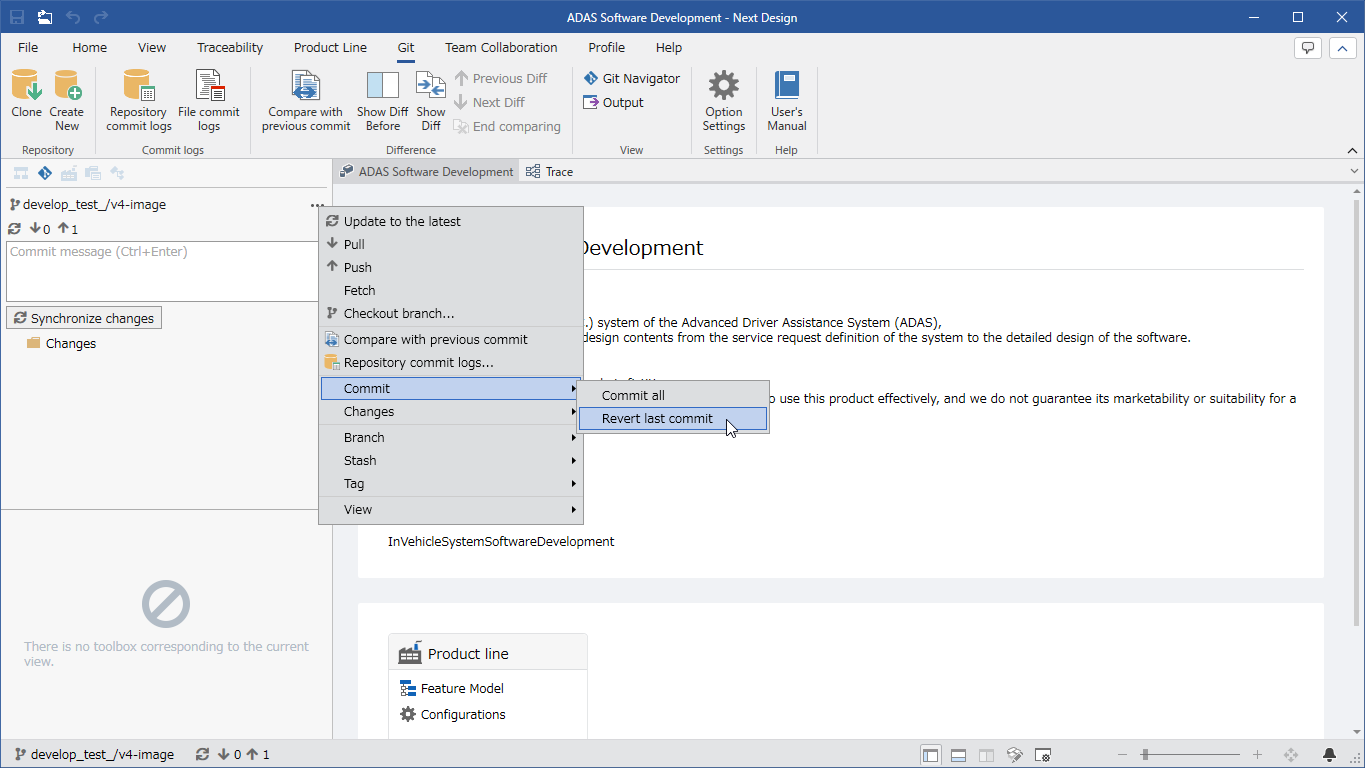This screenshot has height=768, width=1365.
Task: Switch to the Trace document tab
Action: tap(550, 171)
